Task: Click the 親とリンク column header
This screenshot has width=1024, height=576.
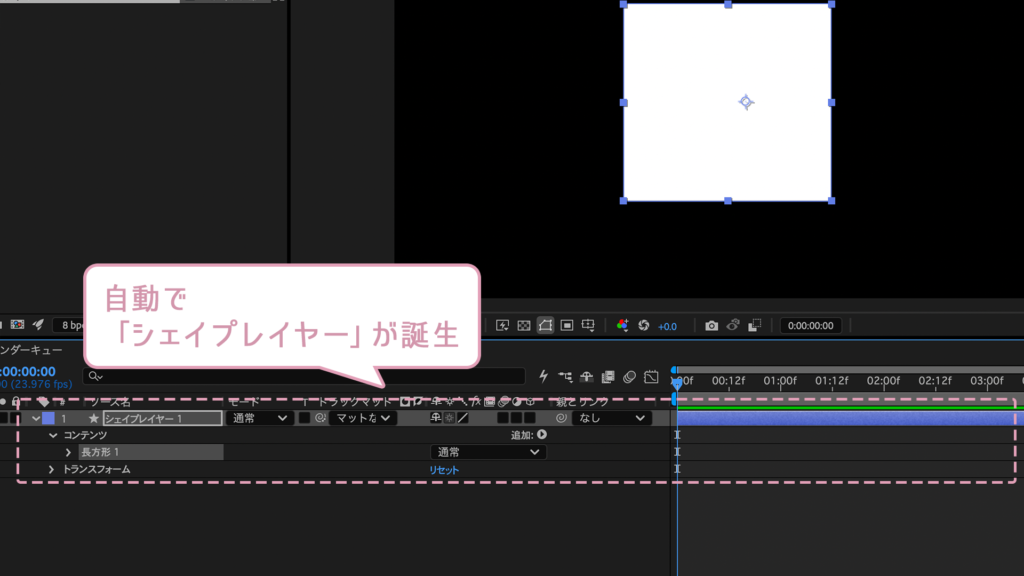Action: click(x=582, y=402)
